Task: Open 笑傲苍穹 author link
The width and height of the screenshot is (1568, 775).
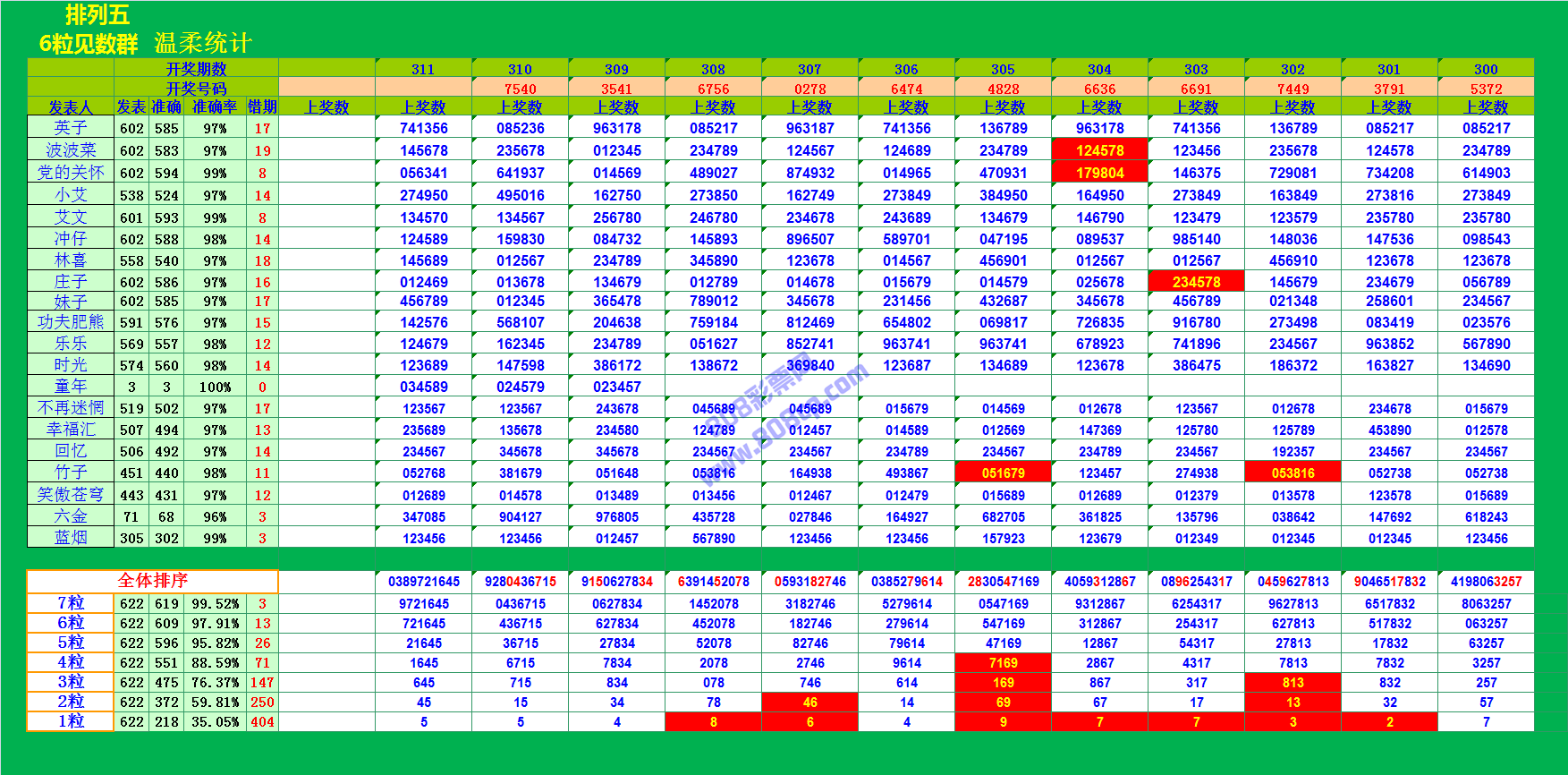Action: pyautogui.click(x=71, y=495)
